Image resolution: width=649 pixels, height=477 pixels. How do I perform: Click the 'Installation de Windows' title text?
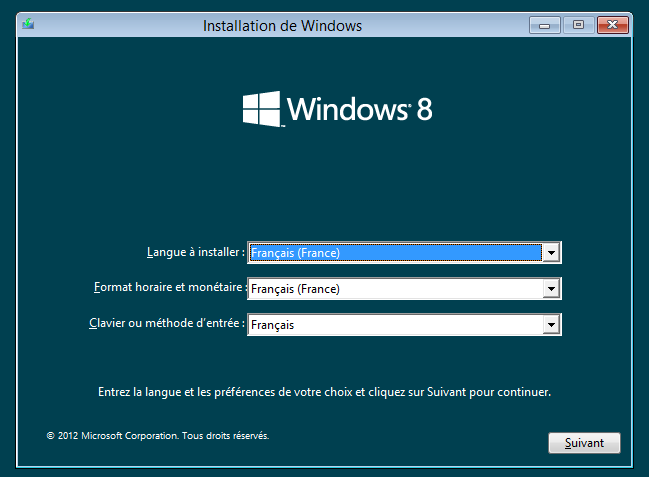[282, 25]
